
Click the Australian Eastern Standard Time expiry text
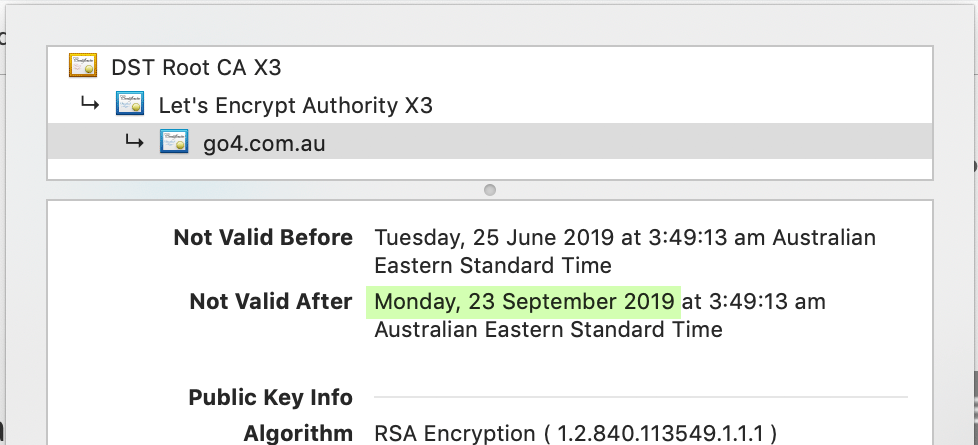548,329
